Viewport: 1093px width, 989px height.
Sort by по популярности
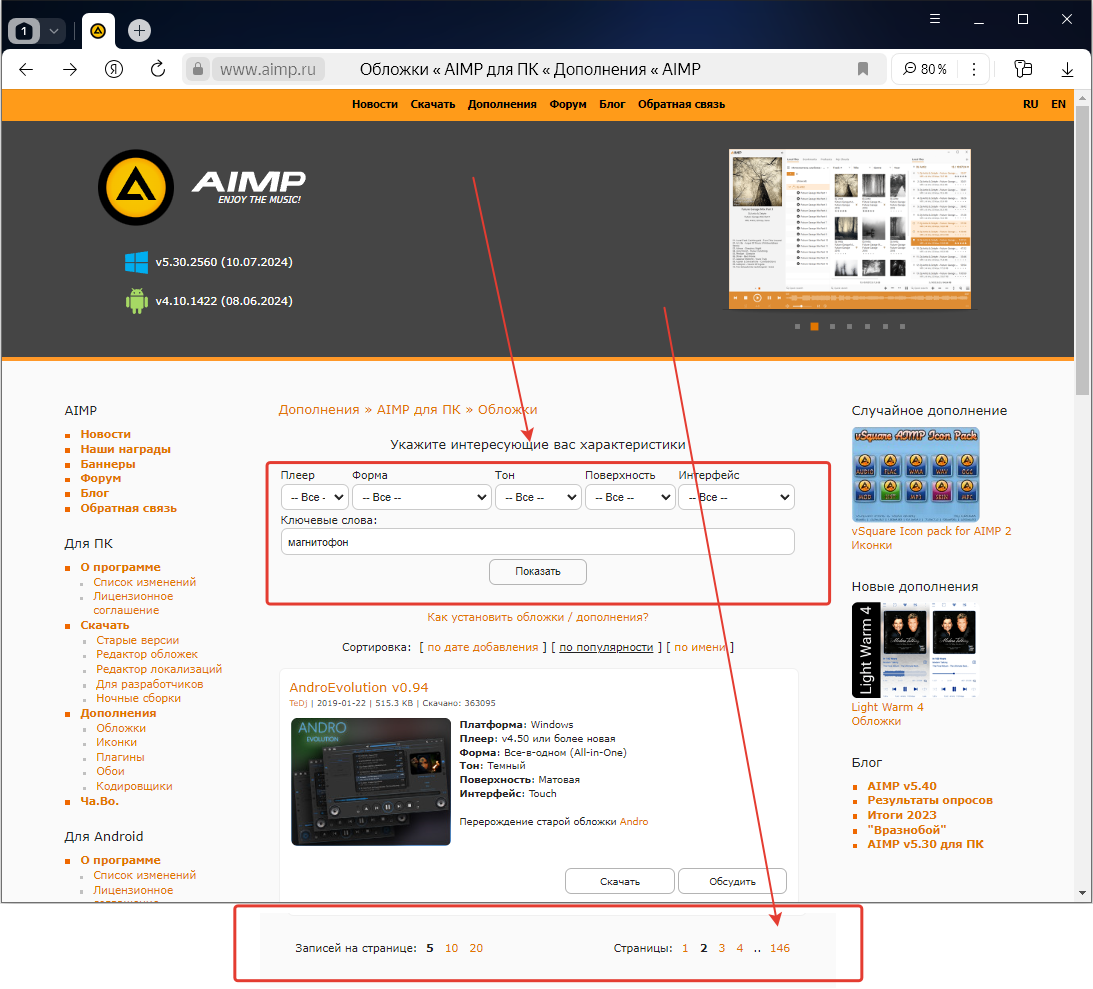point(606,647)
